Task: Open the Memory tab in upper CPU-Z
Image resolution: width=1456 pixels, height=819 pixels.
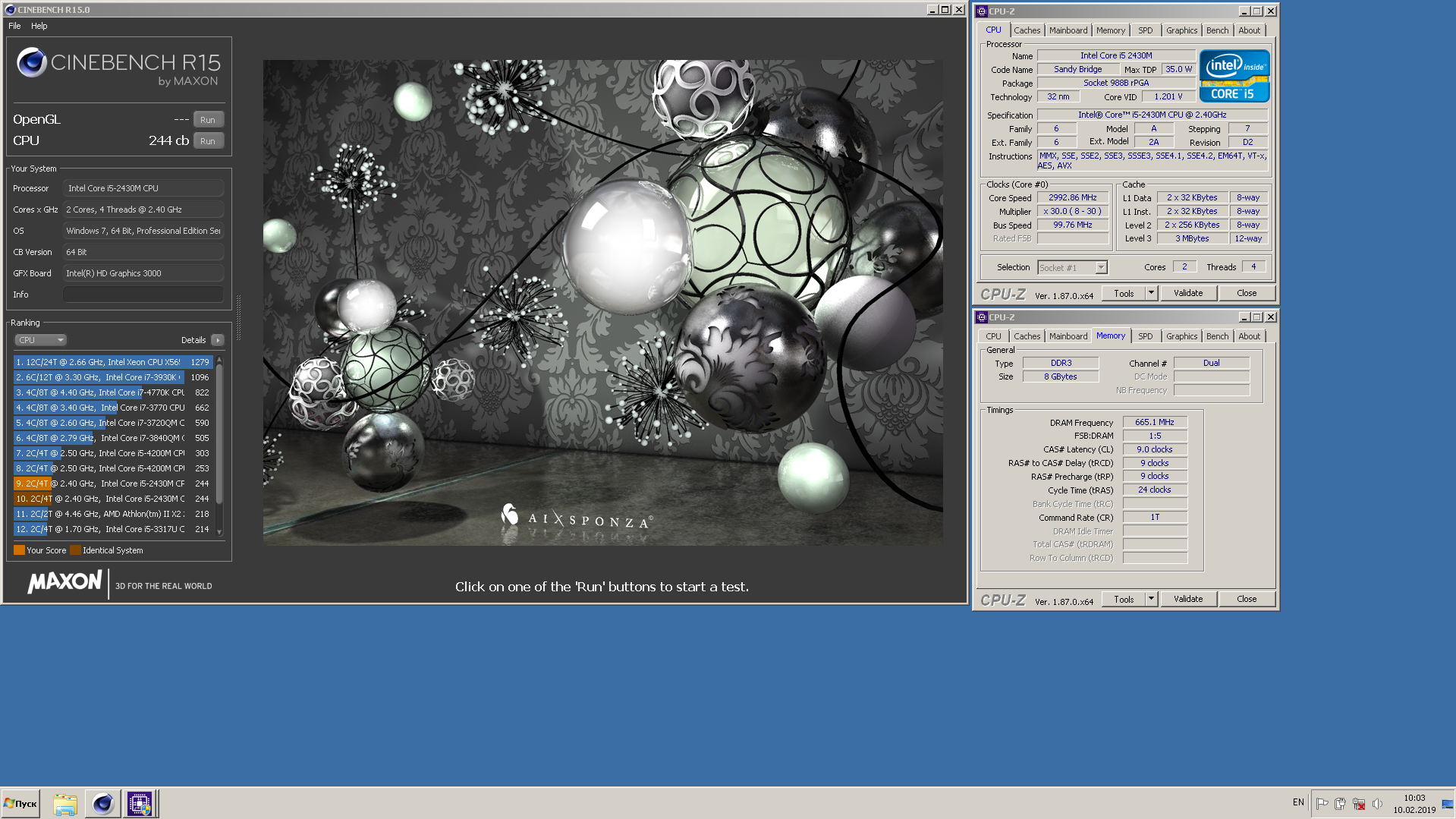Action: 1110,30
